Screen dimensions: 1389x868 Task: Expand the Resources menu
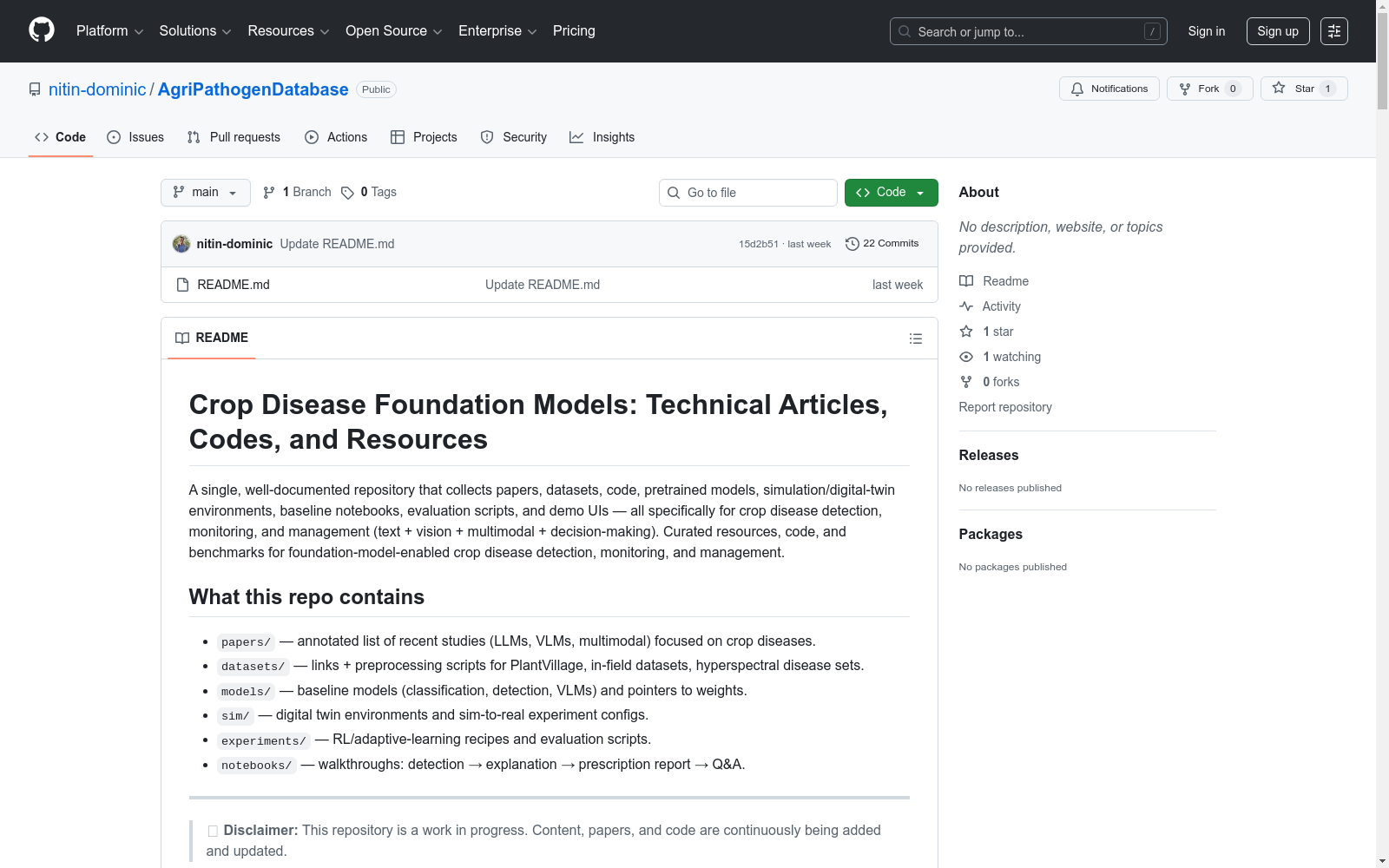[288, 31]
